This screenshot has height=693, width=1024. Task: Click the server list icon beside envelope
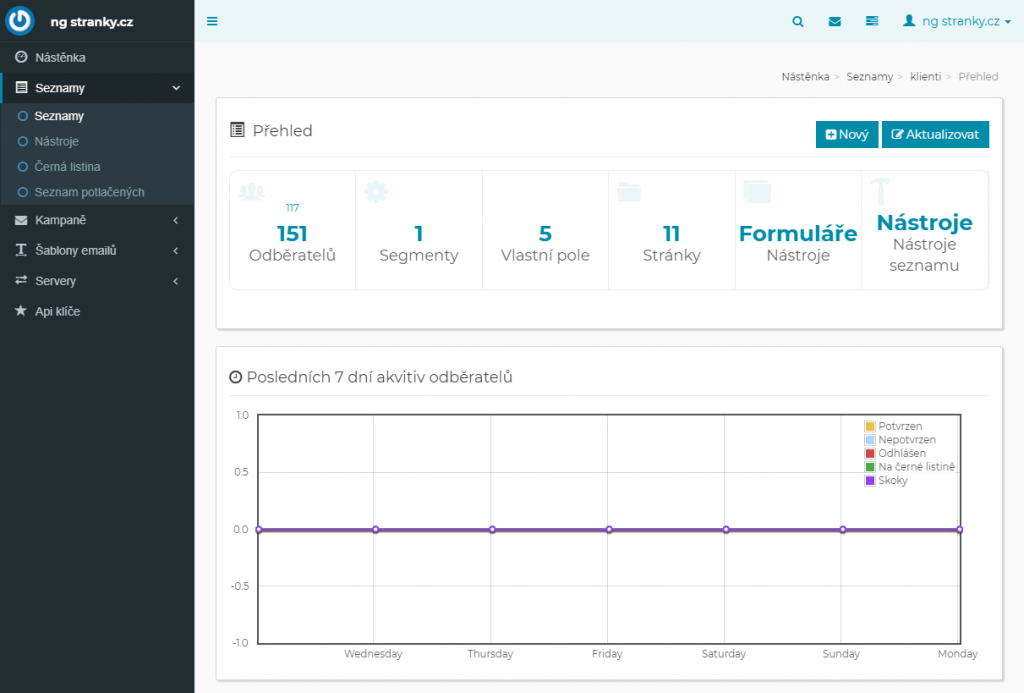coord(872,21)
